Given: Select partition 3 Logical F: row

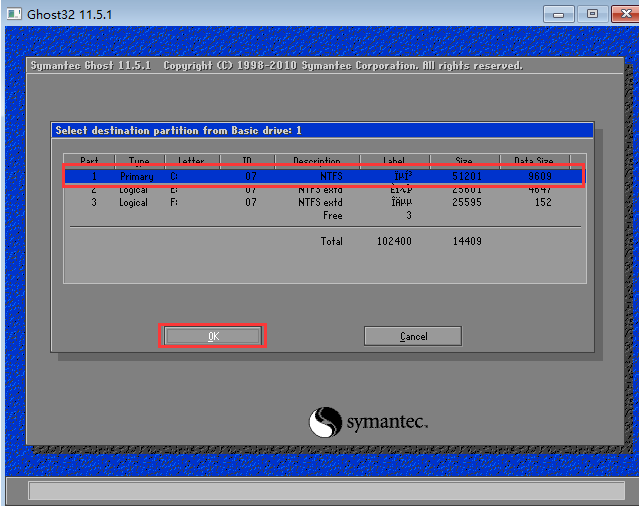Looking at the screenshot, I should (x=323, y=202).
